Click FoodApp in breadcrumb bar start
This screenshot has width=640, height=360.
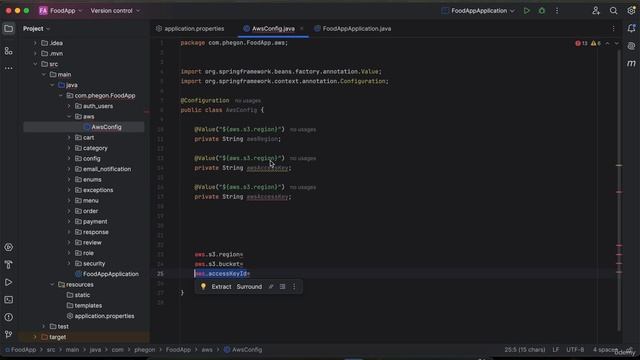(x=20, y=350)
